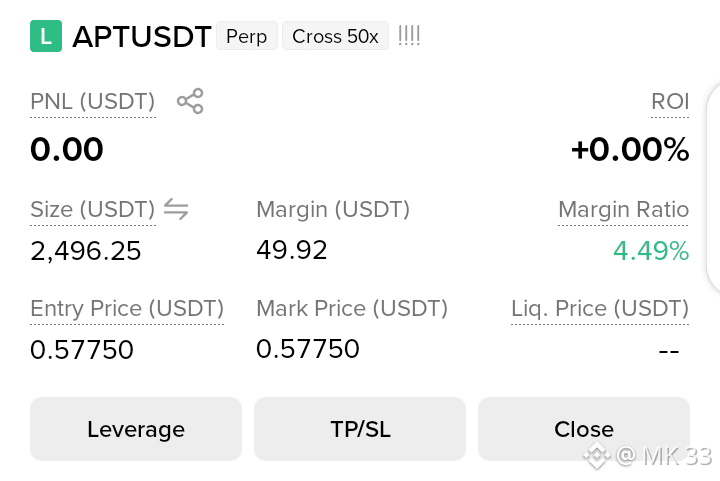View the Entry Price (USDT) label tooltip

click(x=127, y=308)
